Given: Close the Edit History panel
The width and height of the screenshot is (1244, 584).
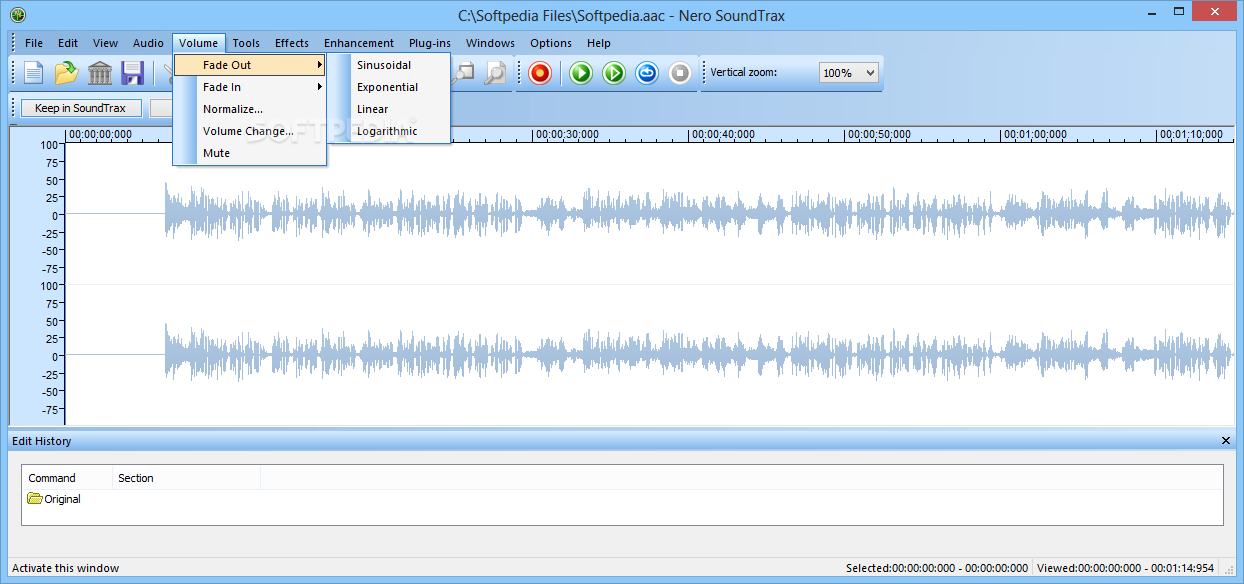Looking at the screenshot, I should click(1226, 441).
